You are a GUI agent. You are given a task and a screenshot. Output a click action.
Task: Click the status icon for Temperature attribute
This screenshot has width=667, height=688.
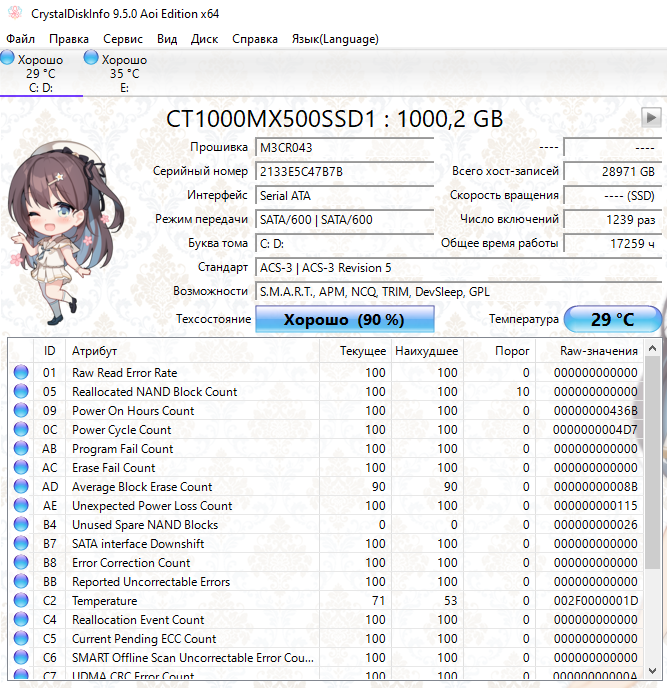click(21, 601)
